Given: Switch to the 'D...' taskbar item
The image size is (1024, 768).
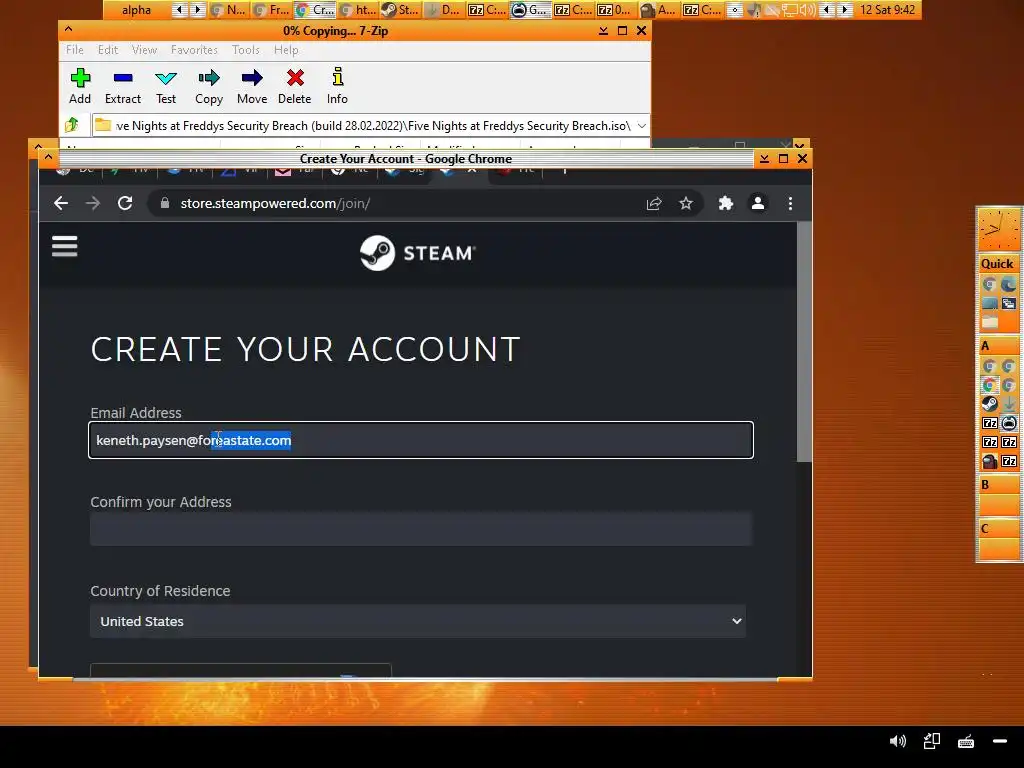Looking at the screenshot, I should [443, 10].
